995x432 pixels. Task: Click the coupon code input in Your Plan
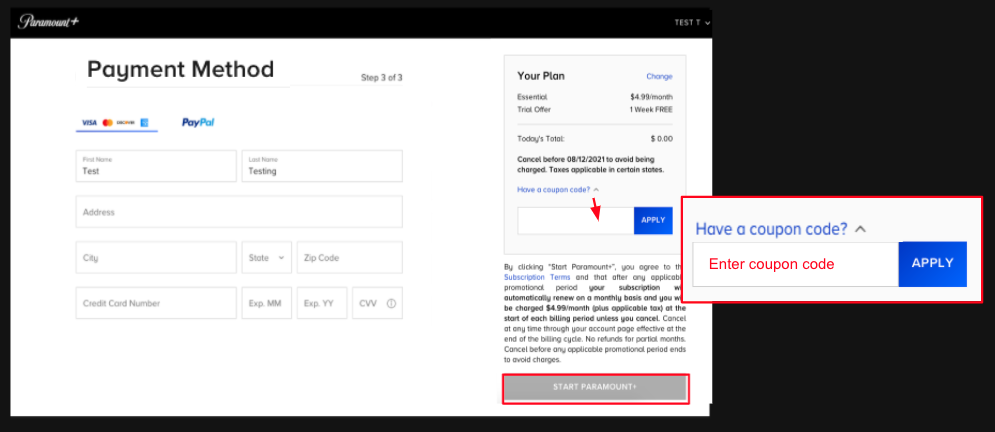click(576, 220)
